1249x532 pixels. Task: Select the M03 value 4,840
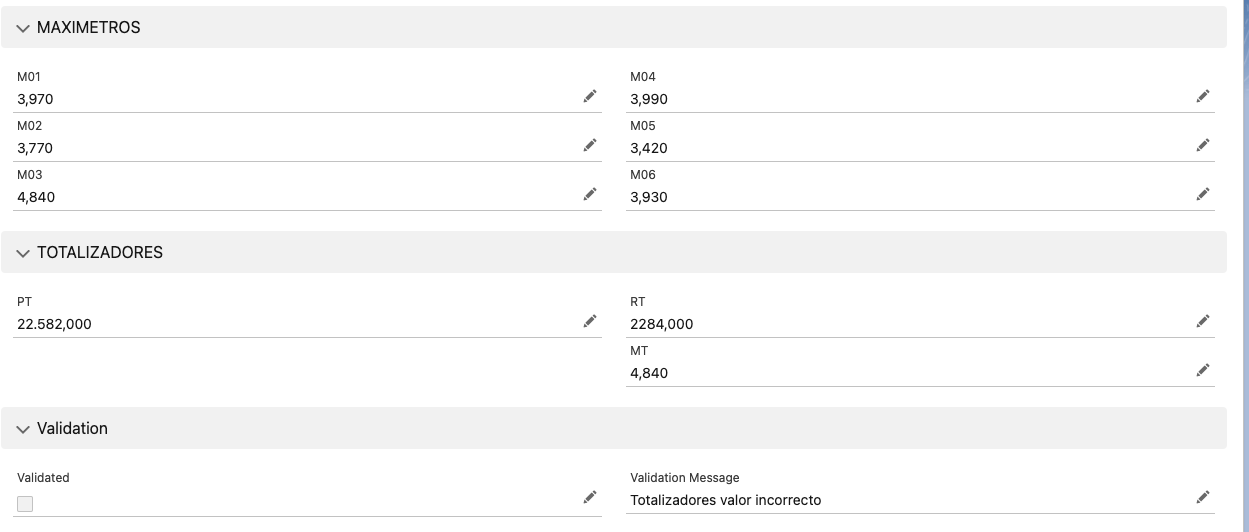click(x=36, y=197)
